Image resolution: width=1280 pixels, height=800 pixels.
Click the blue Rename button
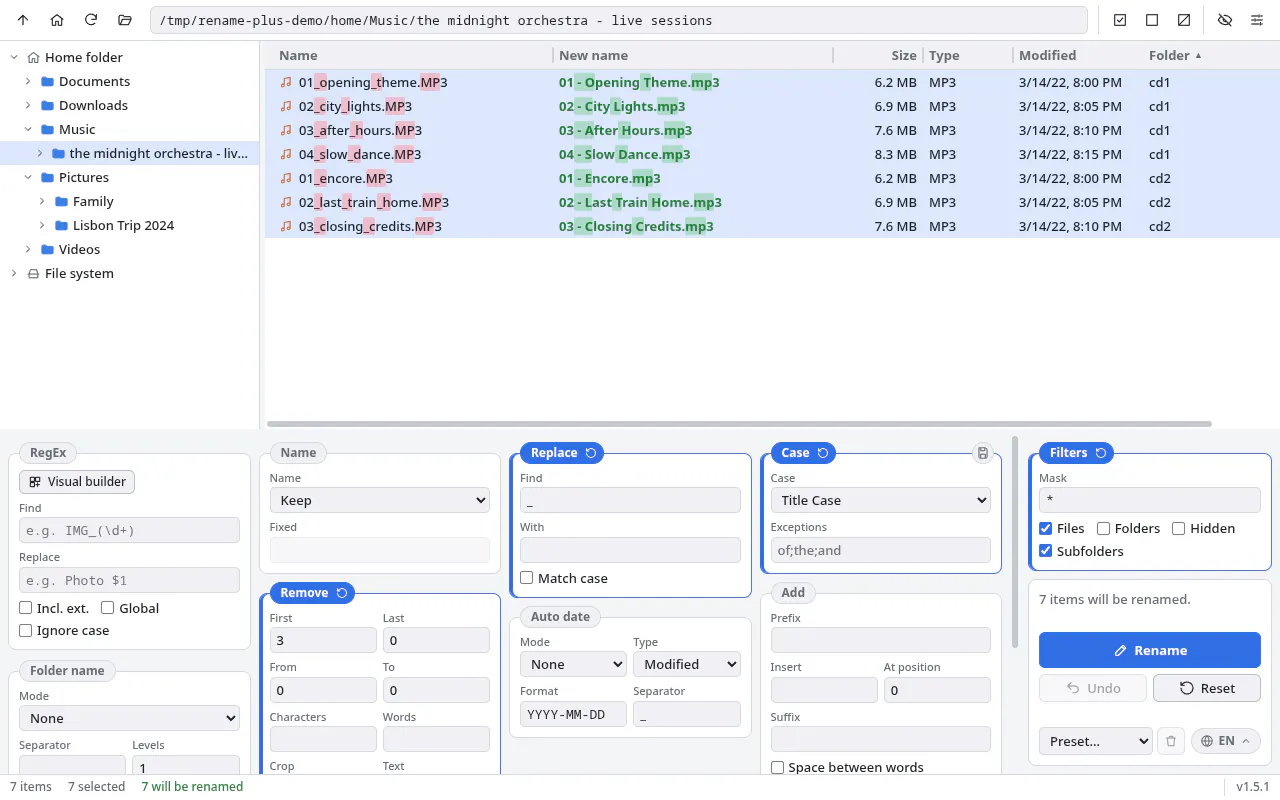click(x=1150, y=650)
